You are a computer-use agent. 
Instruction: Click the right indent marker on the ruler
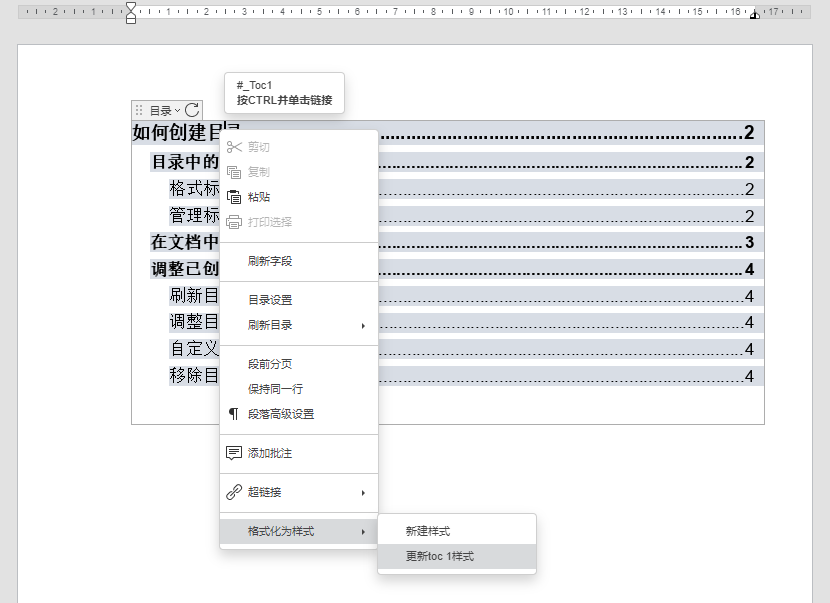point(755,15)
